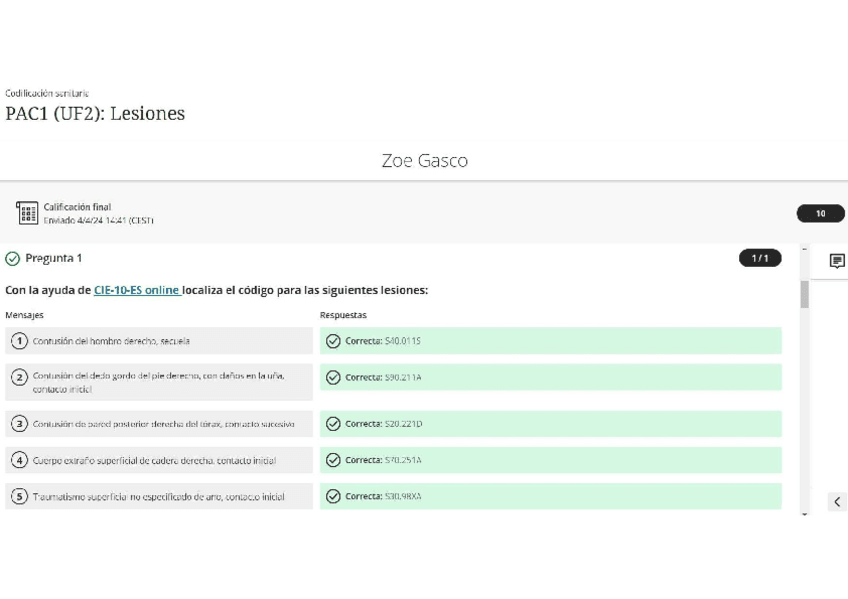
Task: Click the message about Contusión del hombro derecho
Action: click(111, 341)
